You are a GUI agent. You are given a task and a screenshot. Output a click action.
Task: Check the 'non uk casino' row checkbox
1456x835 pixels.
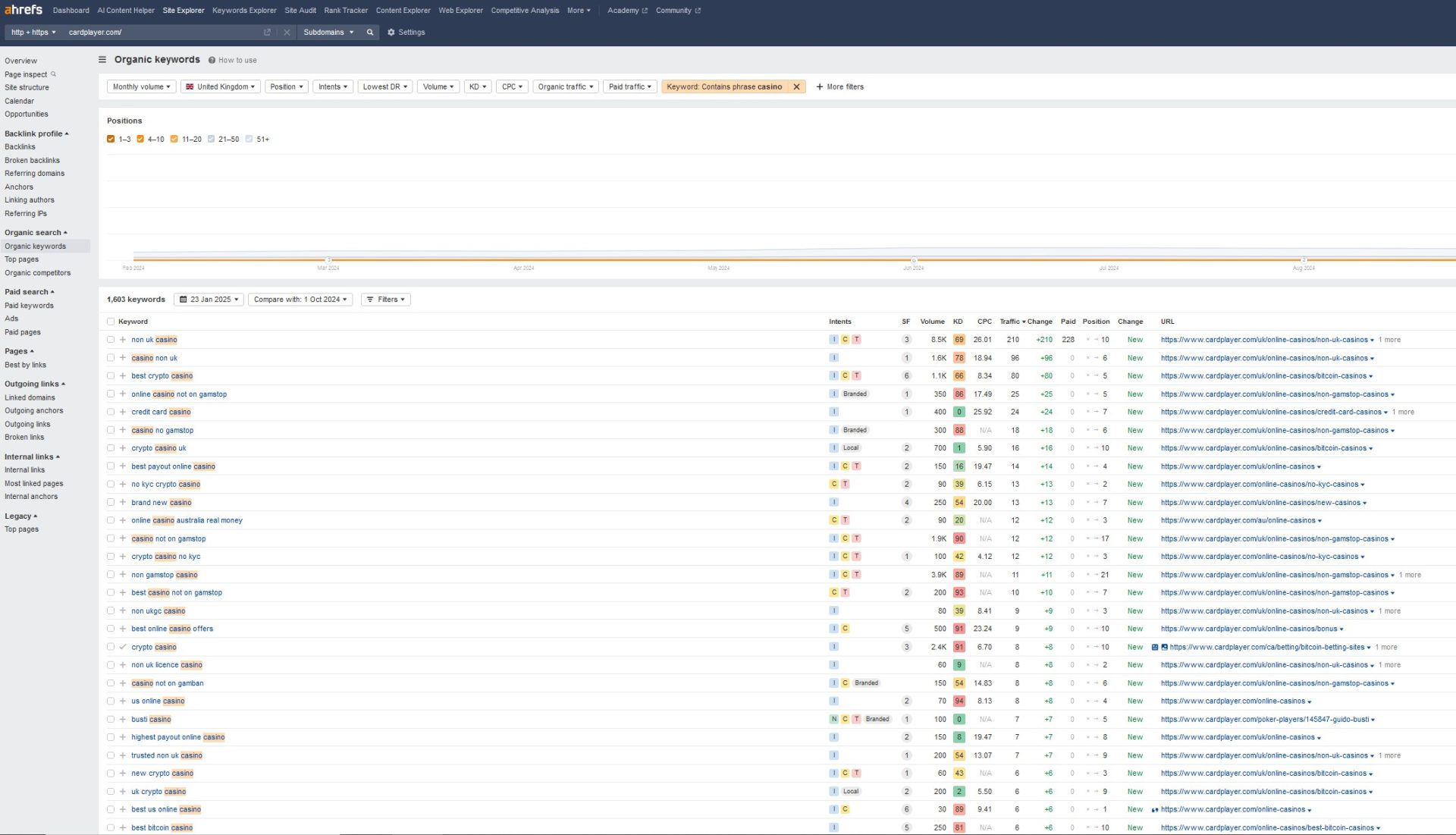[111, 340]
